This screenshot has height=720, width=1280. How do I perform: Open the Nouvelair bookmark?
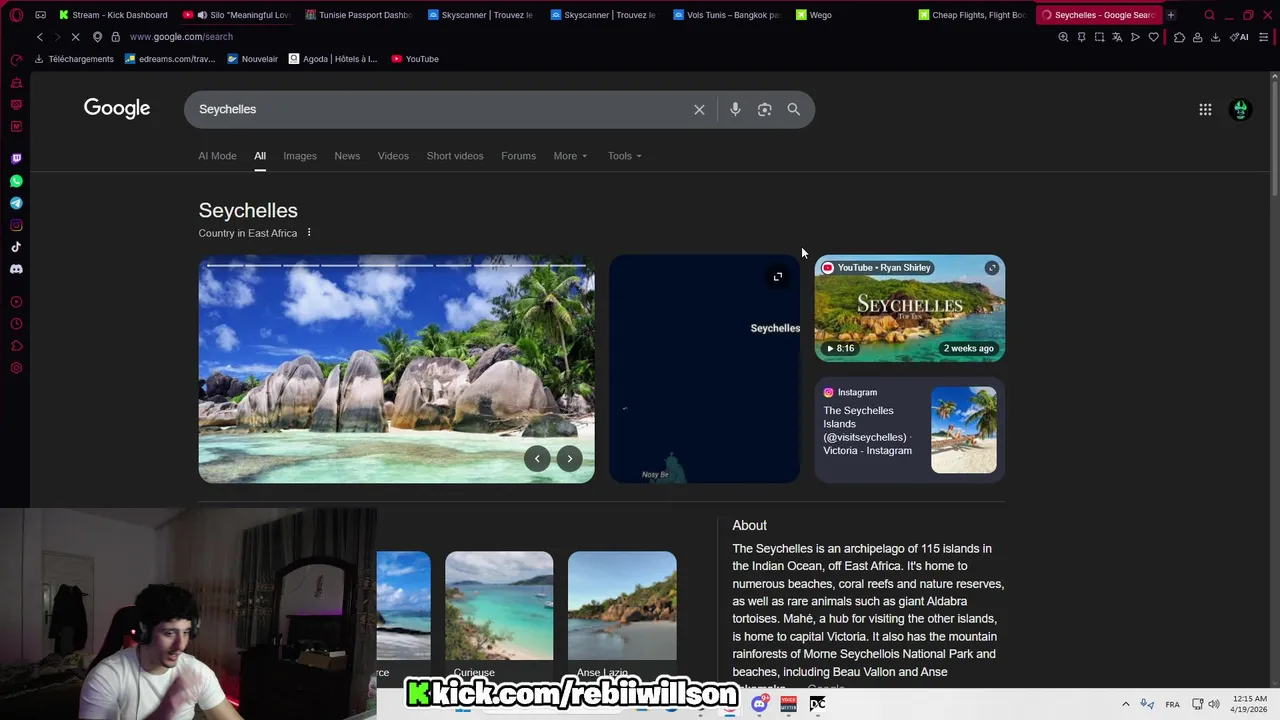pos(252,59)
